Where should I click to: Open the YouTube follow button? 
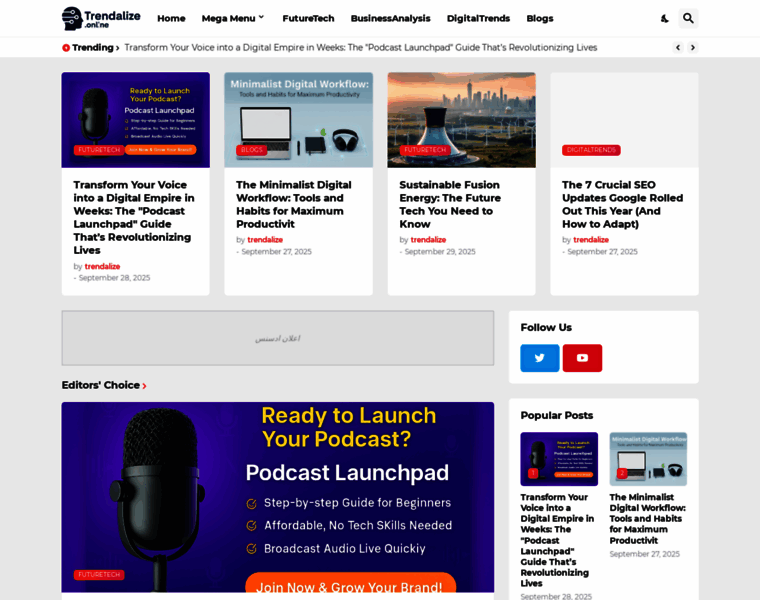582,358
